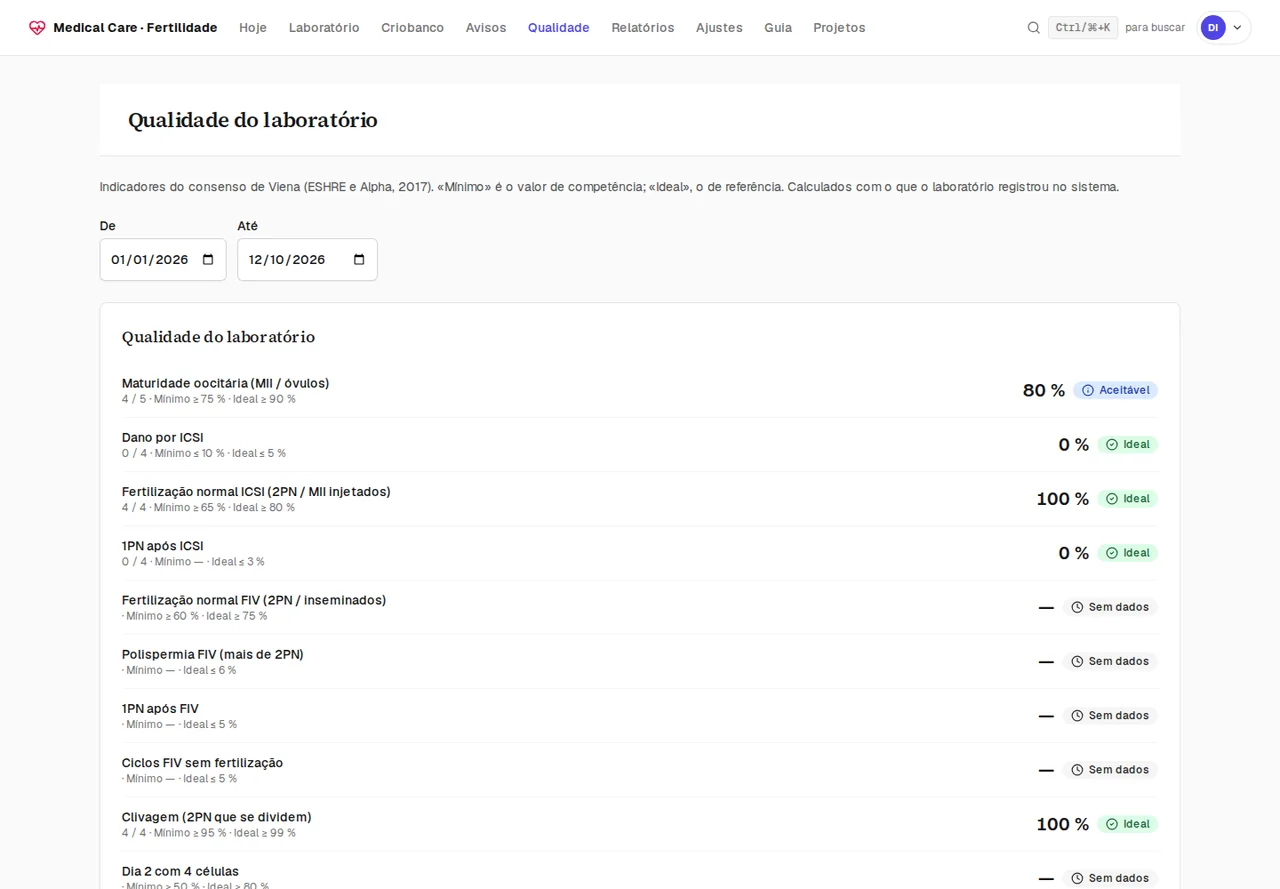Open the Guia page

(778, 28)
